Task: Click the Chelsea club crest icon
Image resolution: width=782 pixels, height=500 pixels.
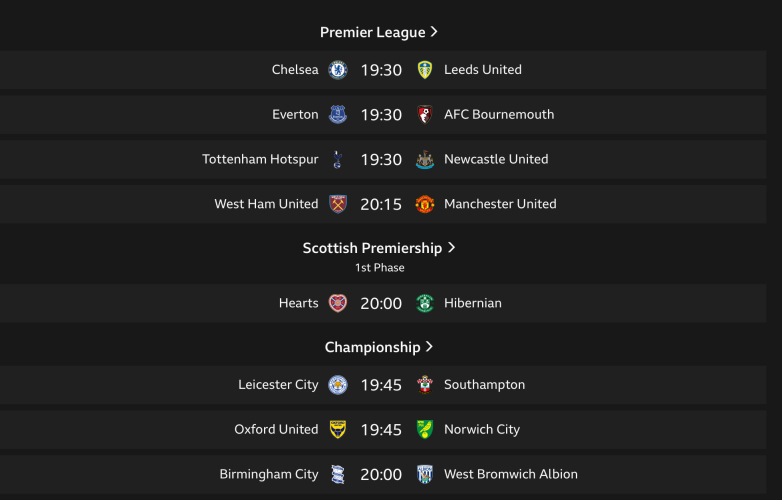Action: pyautogui.click(x=338, y=70)
